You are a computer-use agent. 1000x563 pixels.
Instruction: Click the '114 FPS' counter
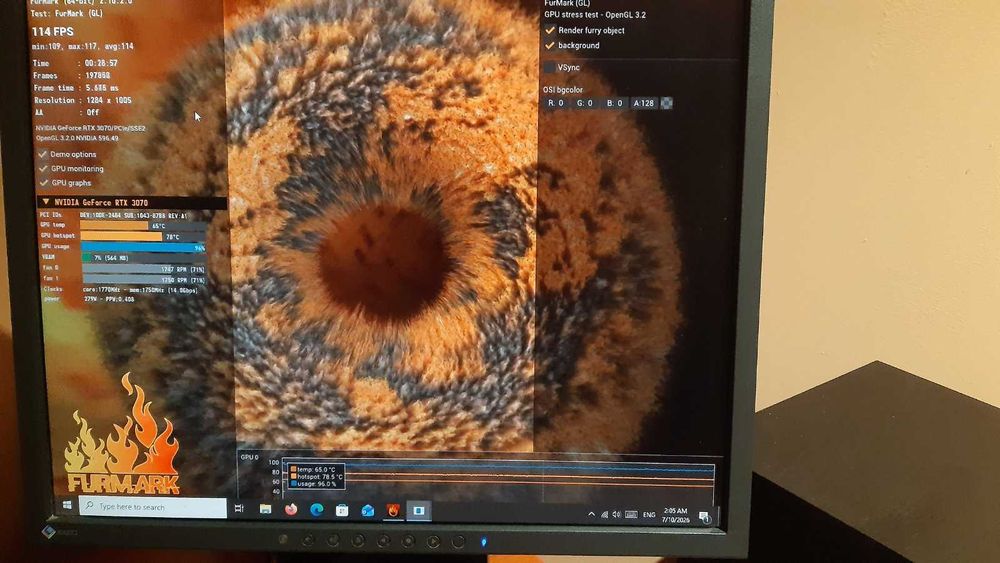52,31
